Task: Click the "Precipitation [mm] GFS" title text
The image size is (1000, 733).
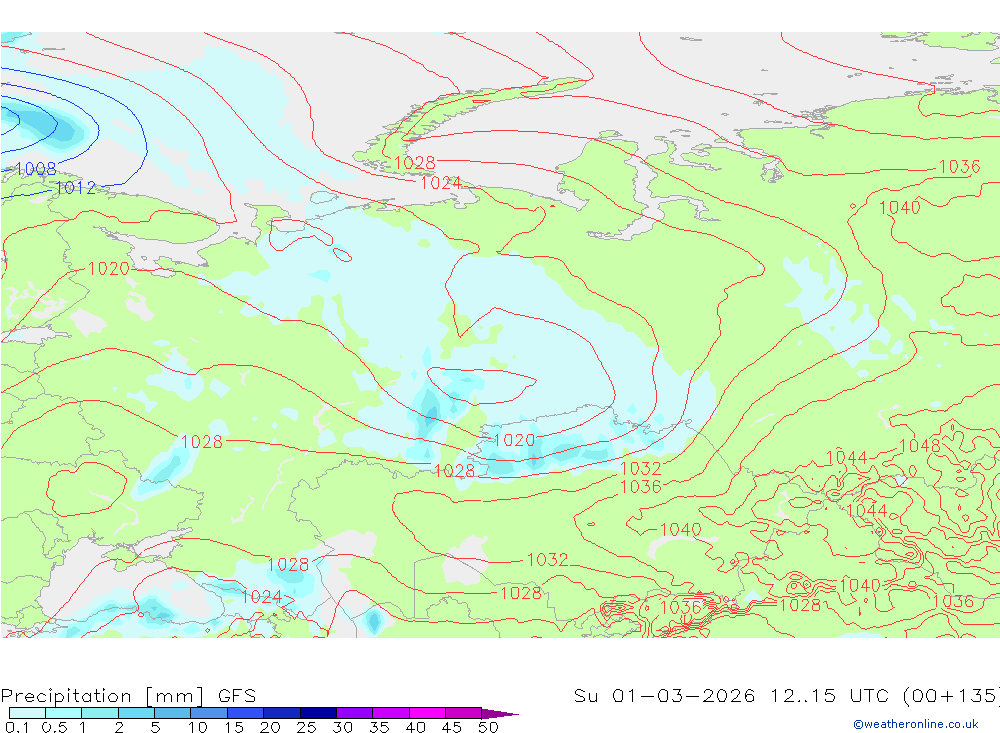Action: tap(128, 695)
